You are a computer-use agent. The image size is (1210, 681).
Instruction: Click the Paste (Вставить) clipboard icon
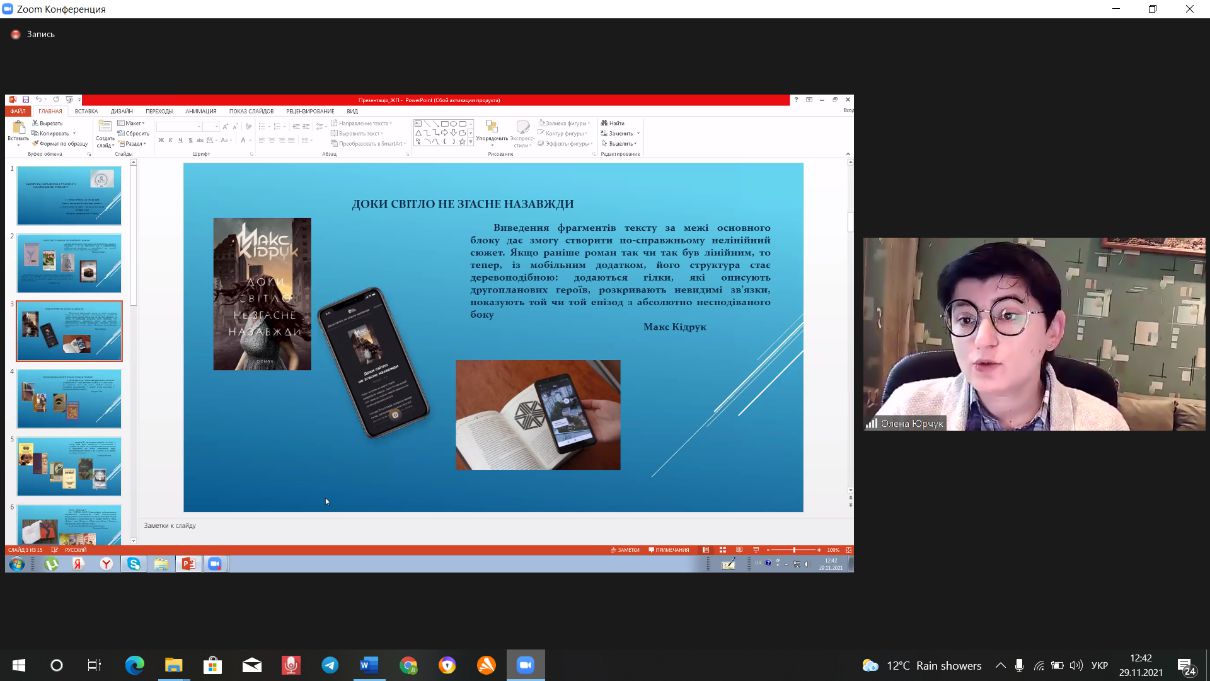(x=17, y=128)
